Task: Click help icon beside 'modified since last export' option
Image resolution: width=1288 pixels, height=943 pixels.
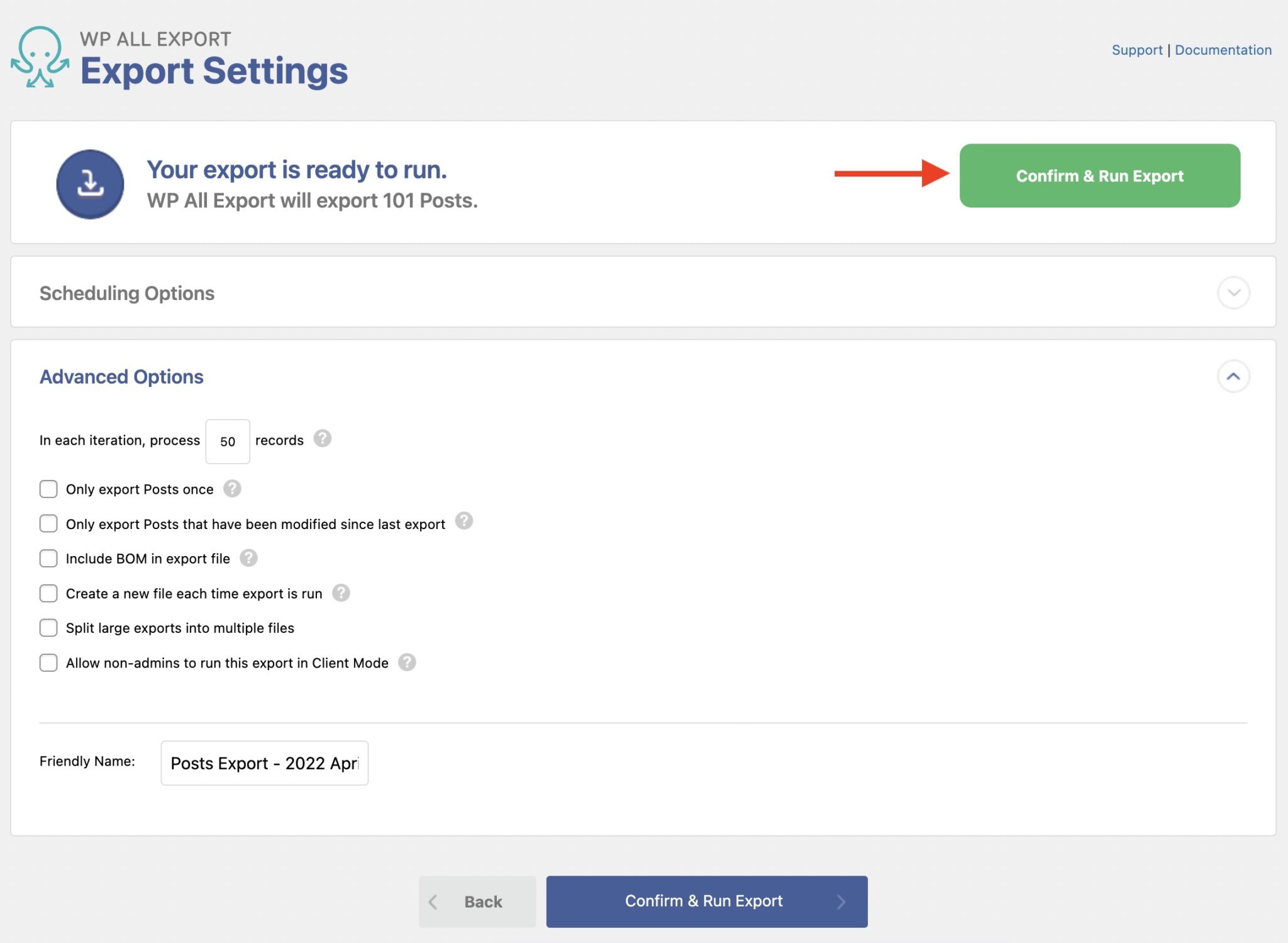Action: point(464,522)
